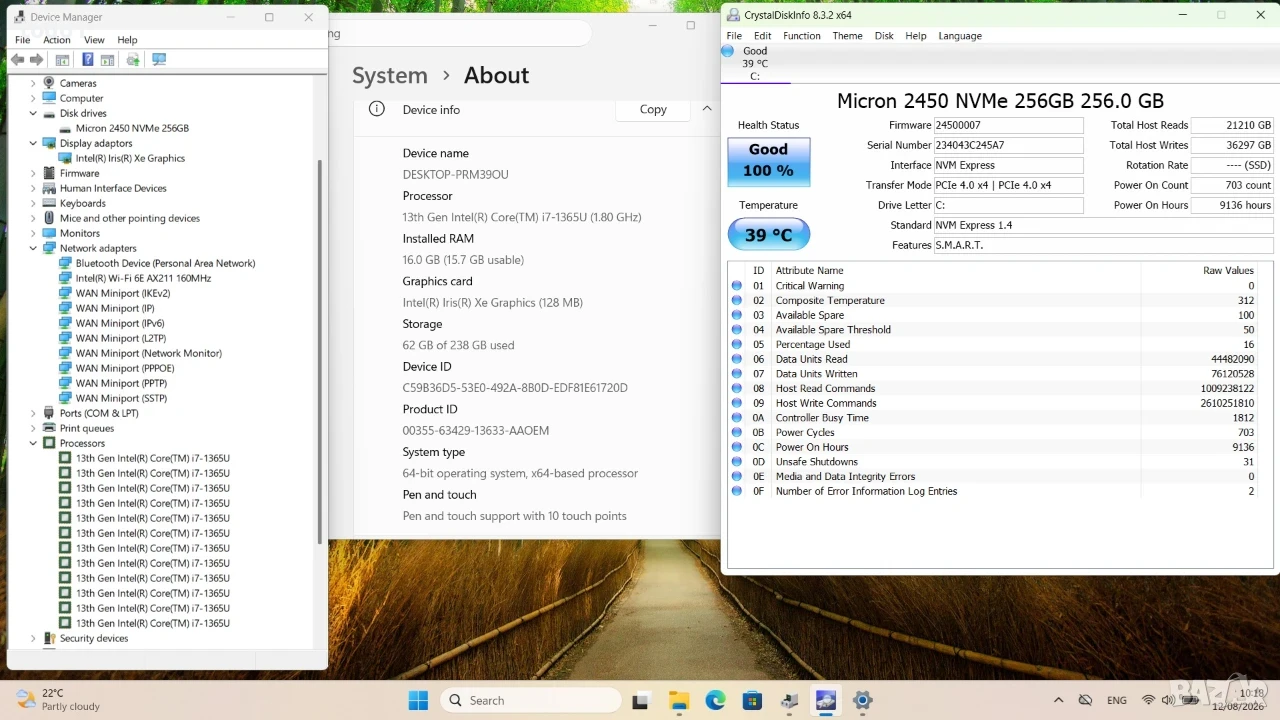Image resolution: width=1280 pixels, height=720 pixels.
Task: Expand the Computer category
Action: coord(33,98)
